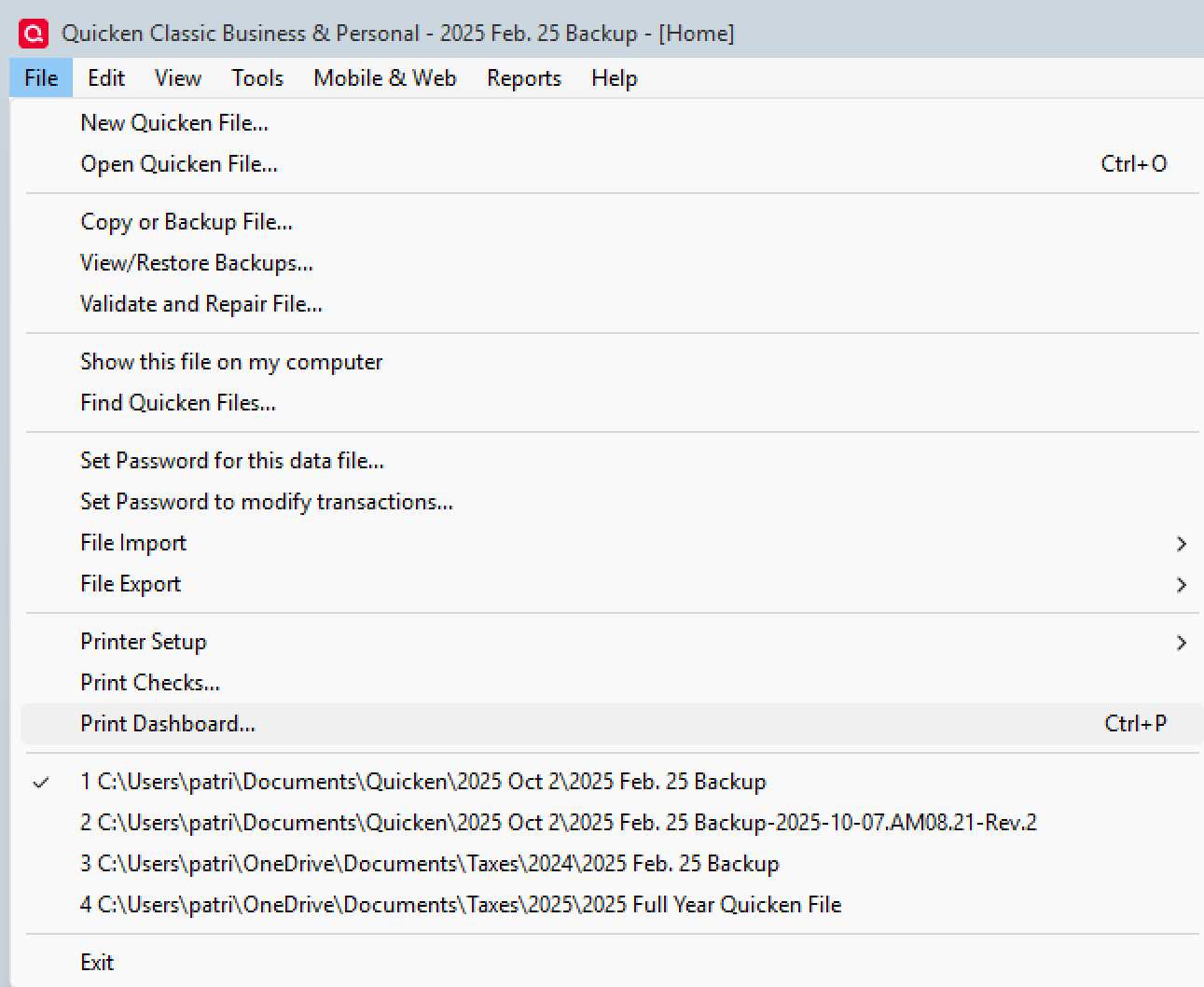Choose Set Password to modify transactions...
The width and height of the screenshot is (1204, 987).
[x=612, y=502]
